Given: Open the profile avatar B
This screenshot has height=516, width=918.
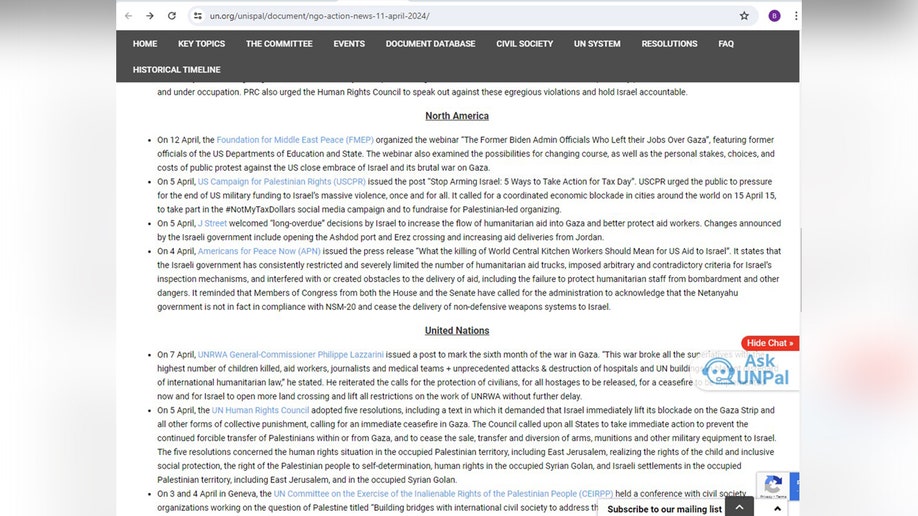Looking at the screenshot, I should point(774,16).
